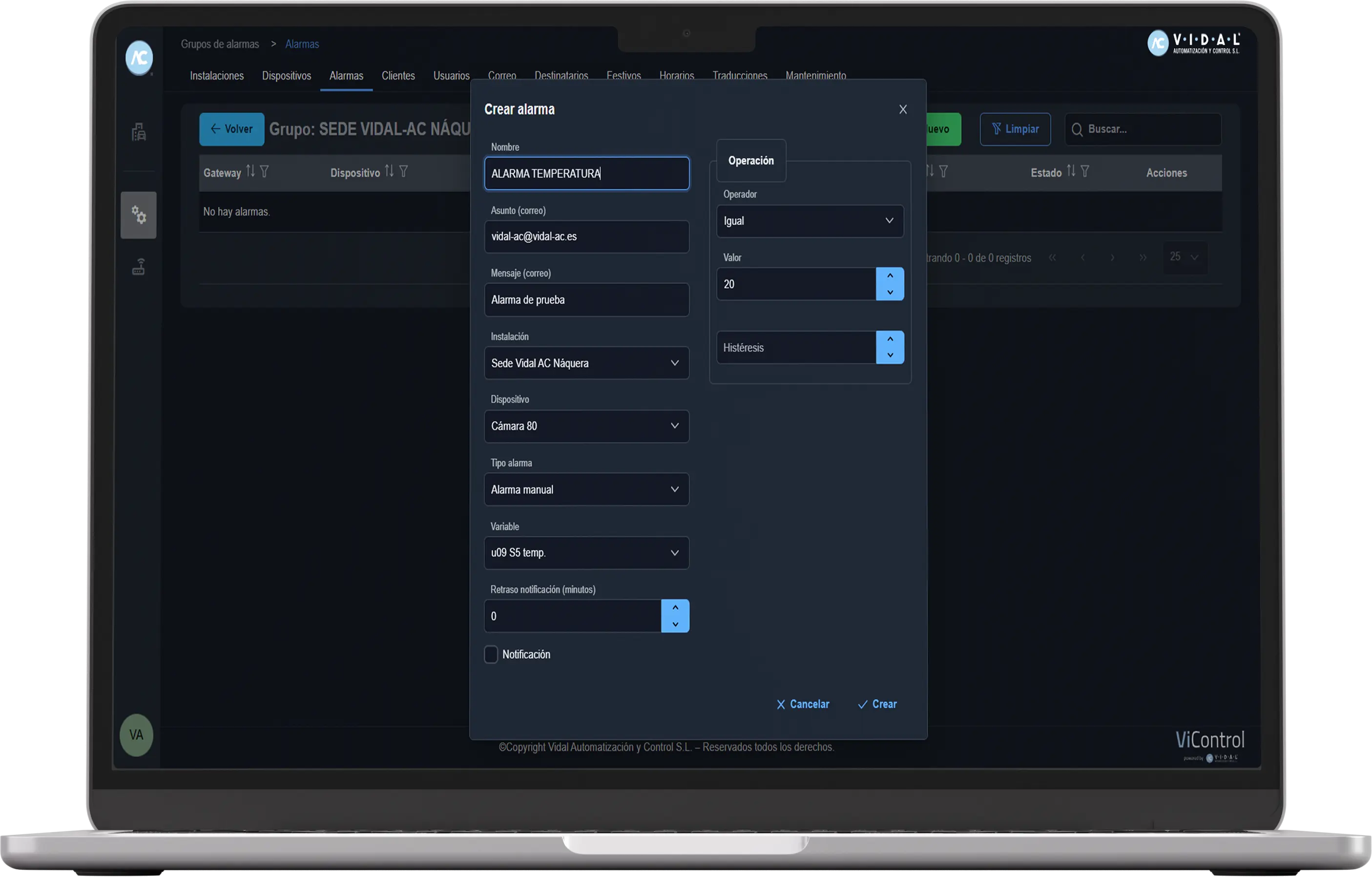Click the Nombre field containing ALARMA TEMPERATURA
The height and width of the screenshot is (877, 1372).
coord(586,174)
